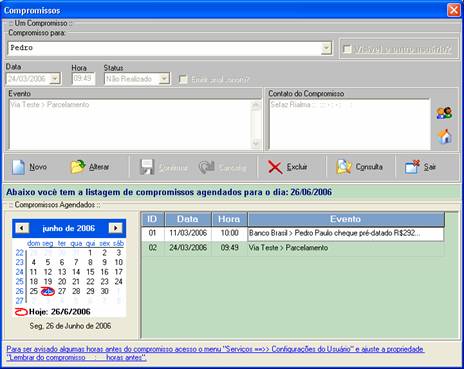The image size is (464, 369).
Task: Select day 20 in June calendar
Action: click(62, 282)
